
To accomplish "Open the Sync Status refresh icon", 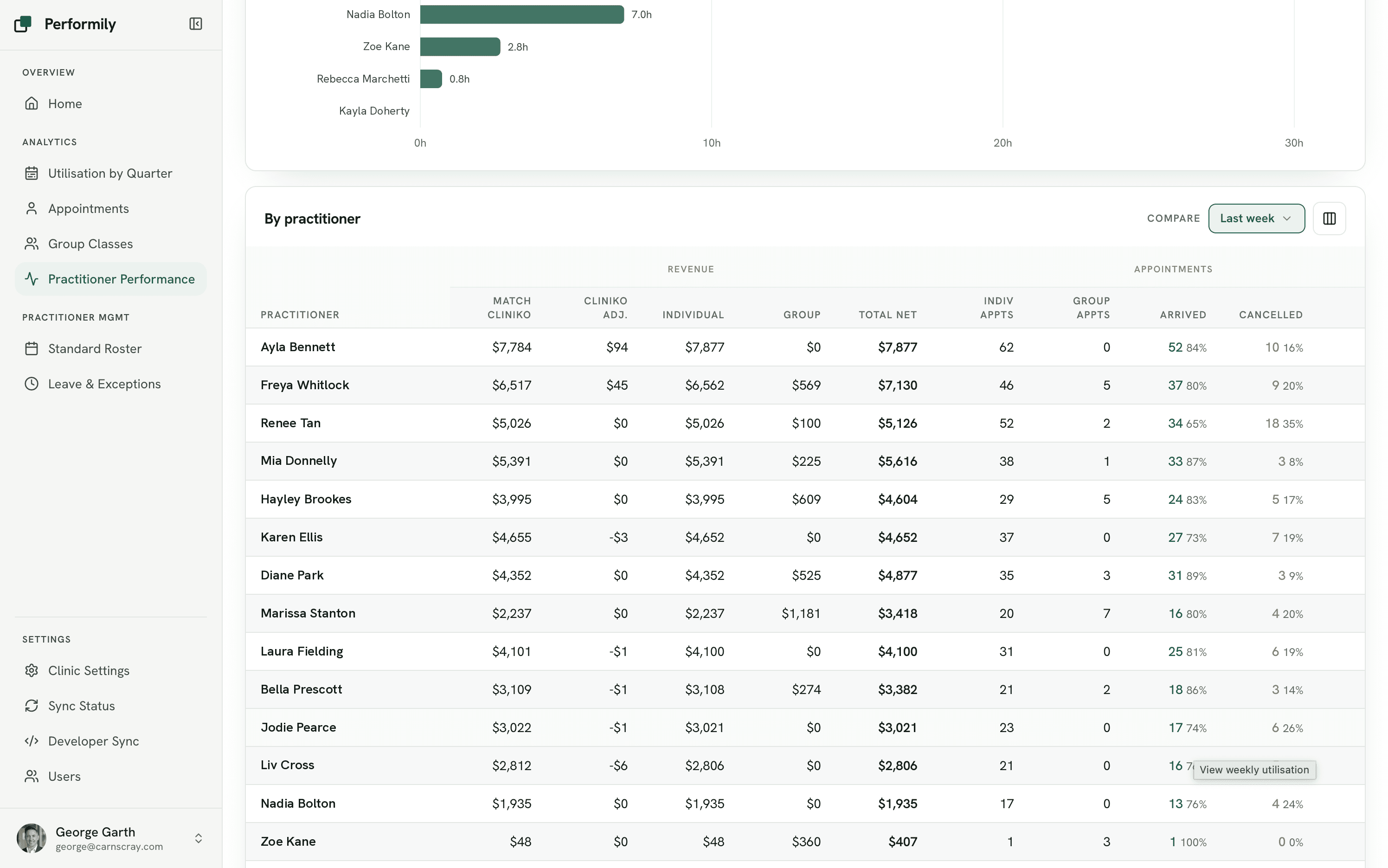I will point(32,706).
